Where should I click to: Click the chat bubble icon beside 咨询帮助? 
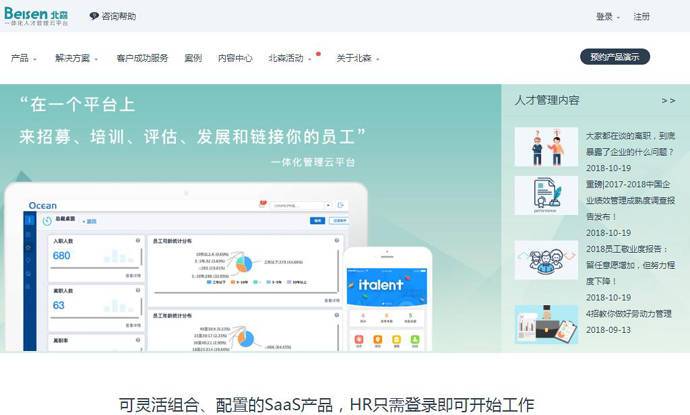tap(94, 17)
